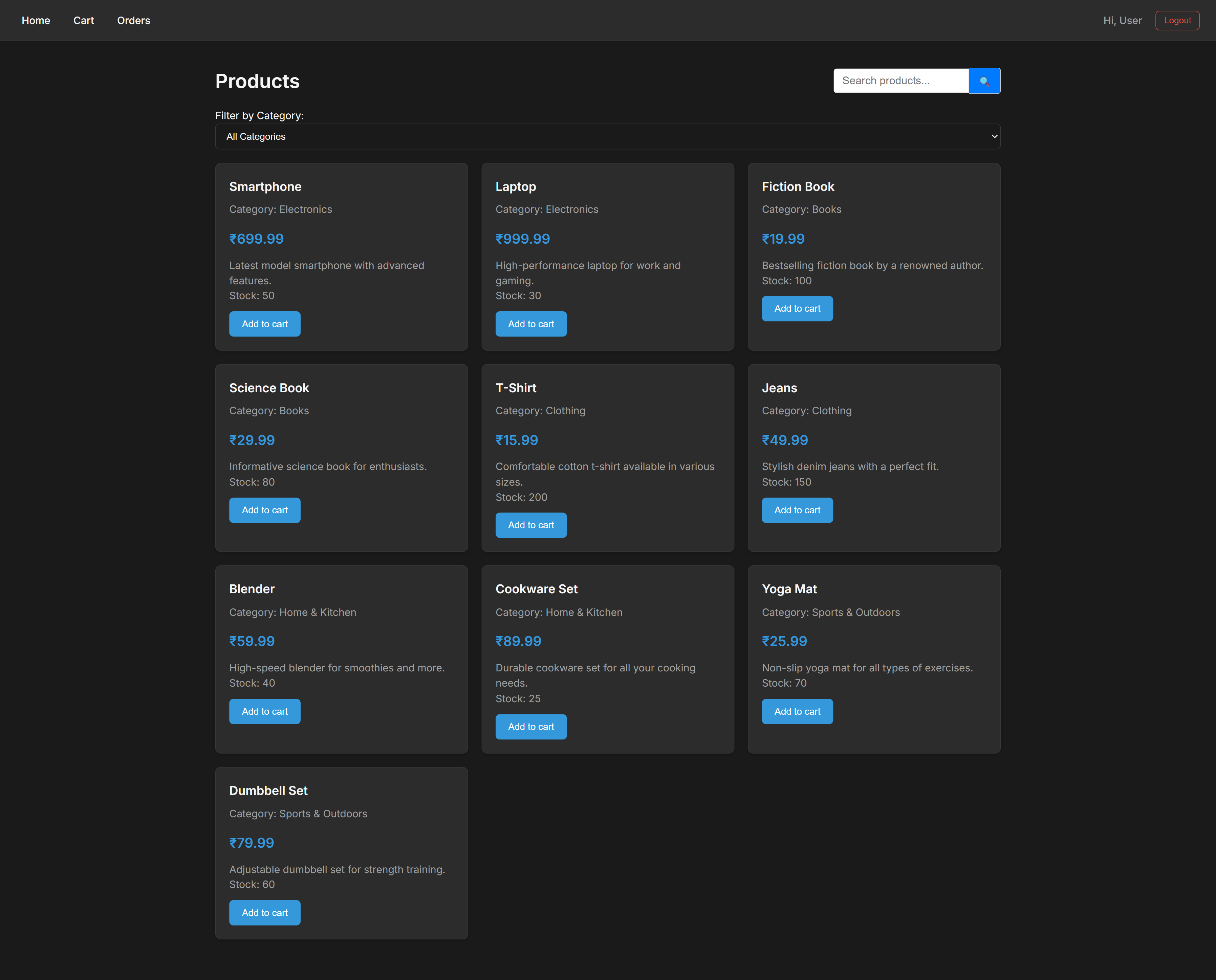Select the Smartphone product card
Viewport: 1216px width, 980px height.
click(341, 257)
